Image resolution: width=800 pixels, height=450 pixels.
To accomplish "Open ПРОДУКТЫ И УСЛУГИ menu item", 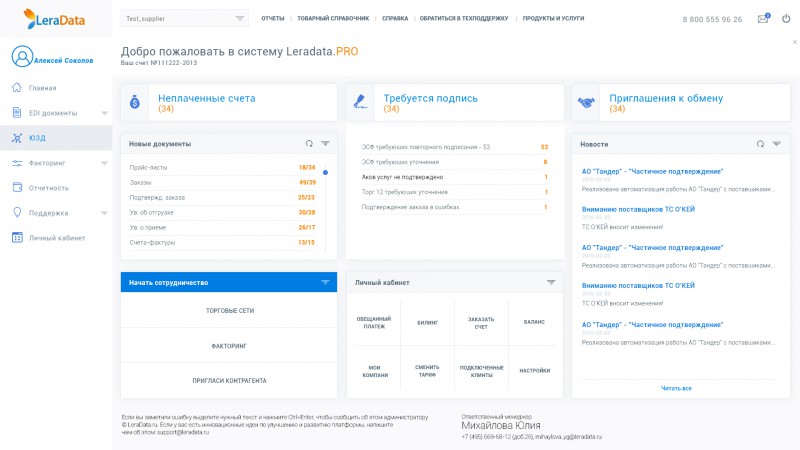I will 553,18.
